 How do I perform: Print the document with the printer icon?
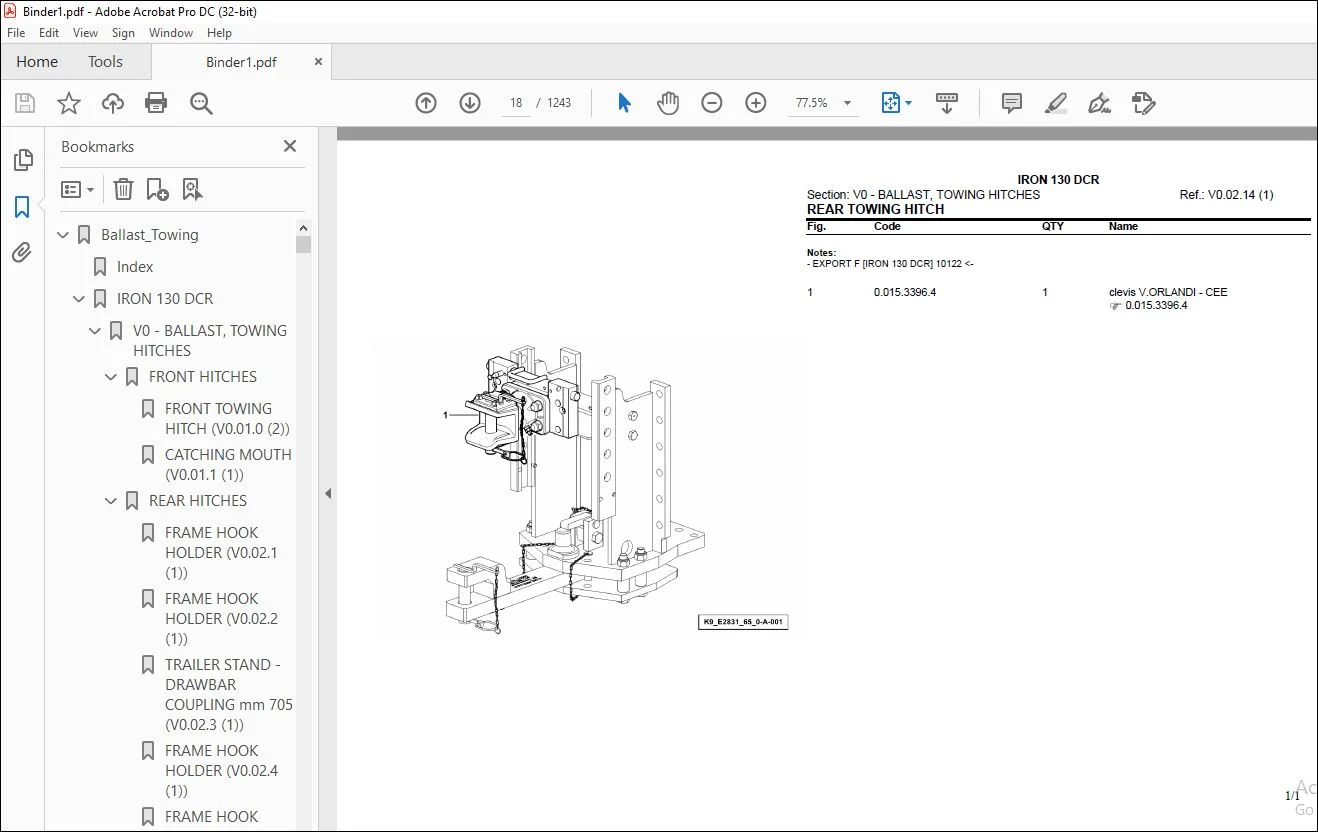(156, 103)
